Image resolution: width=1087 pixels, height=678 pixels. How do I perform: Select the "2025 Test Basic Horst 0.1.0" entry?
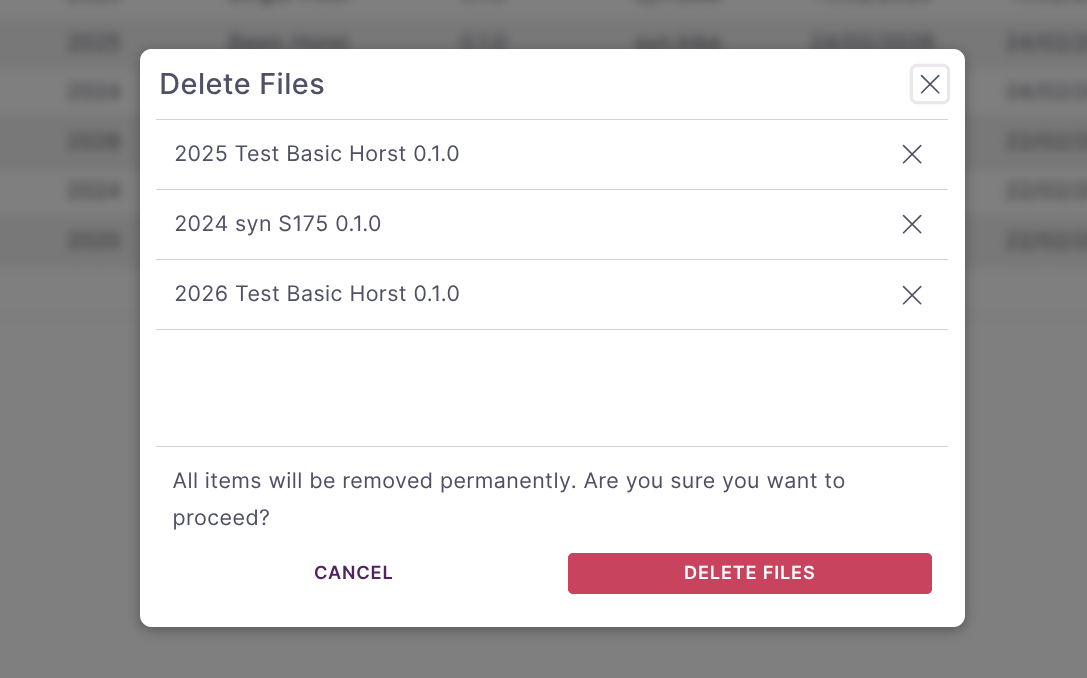coord(316,155)
